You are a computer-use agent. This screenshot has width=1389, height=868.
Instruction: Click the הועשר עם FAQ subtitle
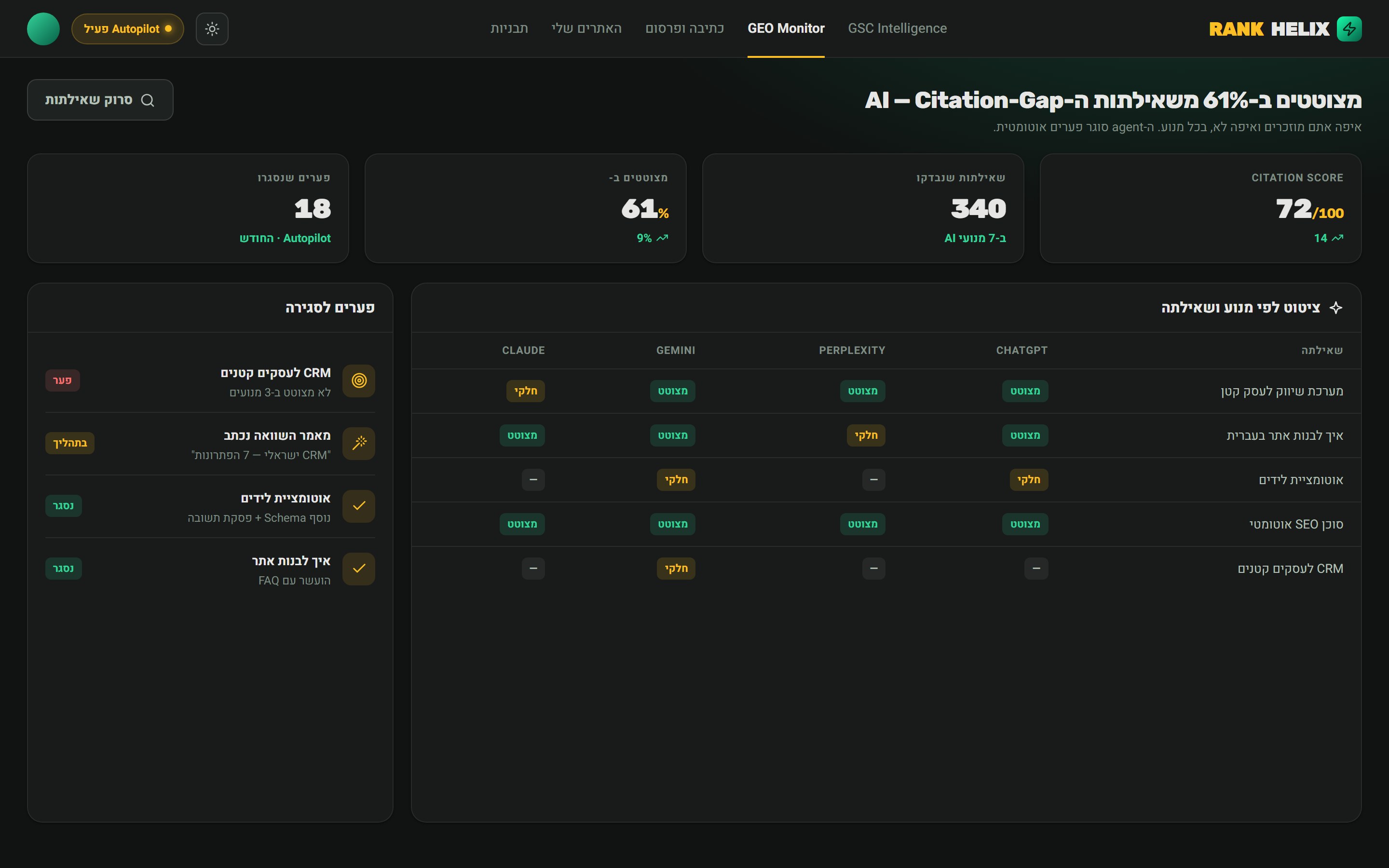click(x=295, y=581)
